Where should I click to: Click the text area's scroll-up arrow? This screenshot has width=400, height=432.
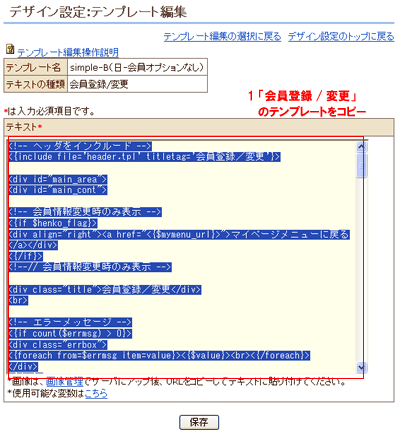(x=361, y=147)
